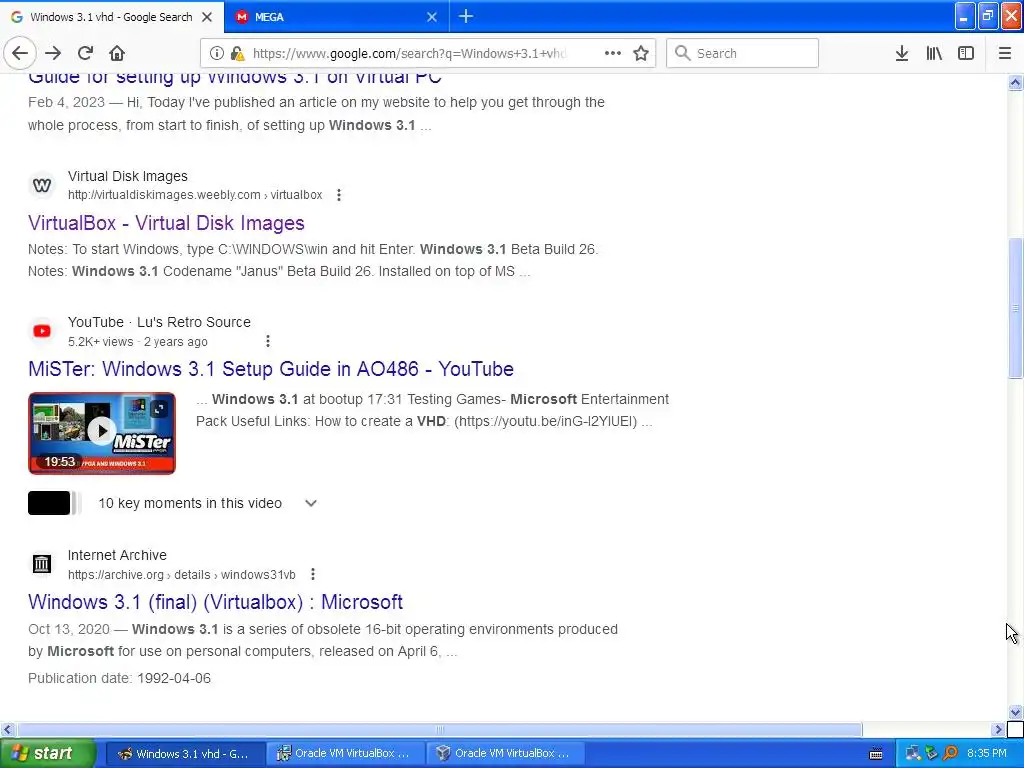Open the Guide for setting up Windows 3.1 link
This screenshot has width=1024, height=768.
[235, 78]
